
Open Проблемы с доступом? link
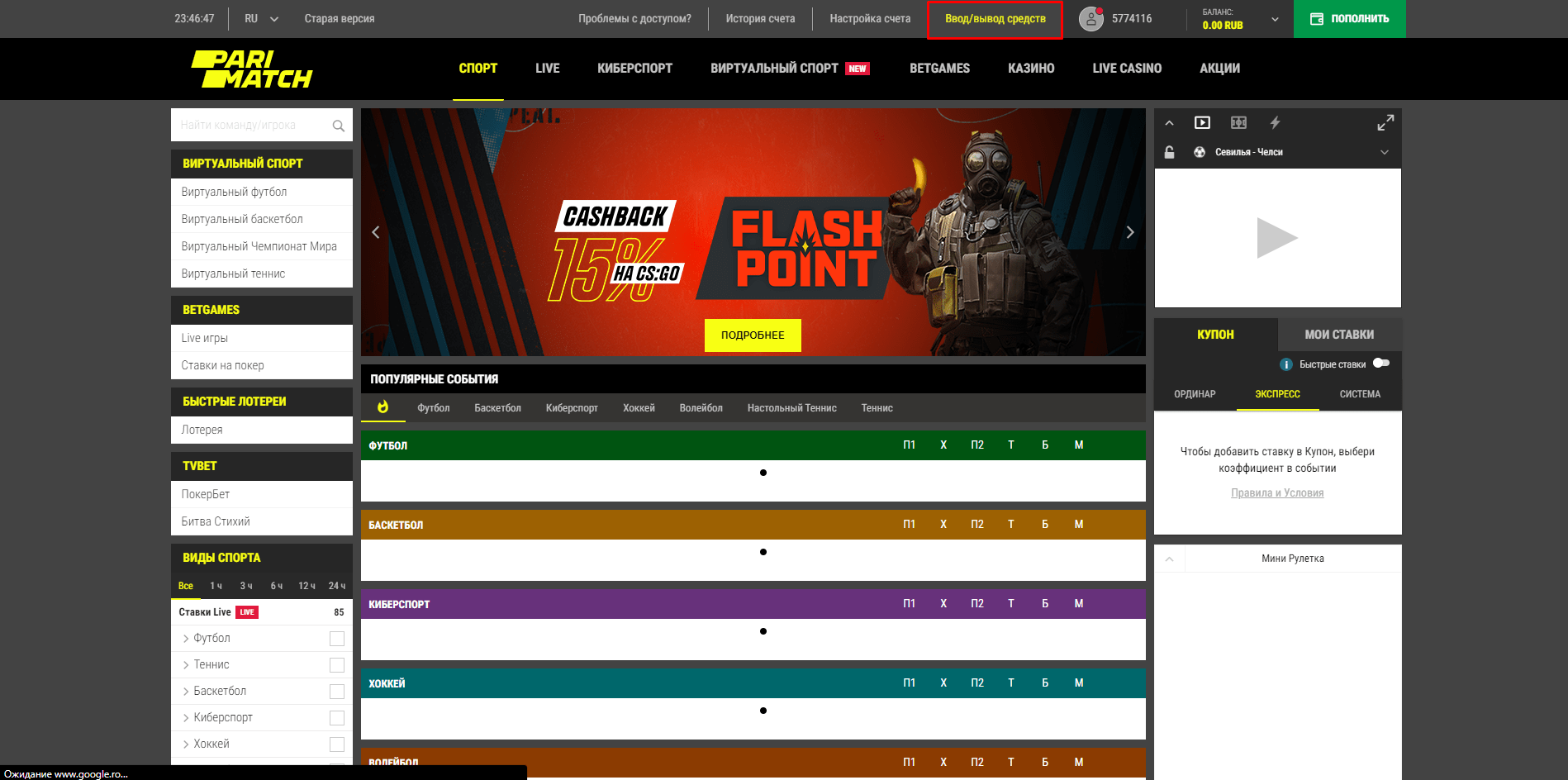(x=634, y=18)
